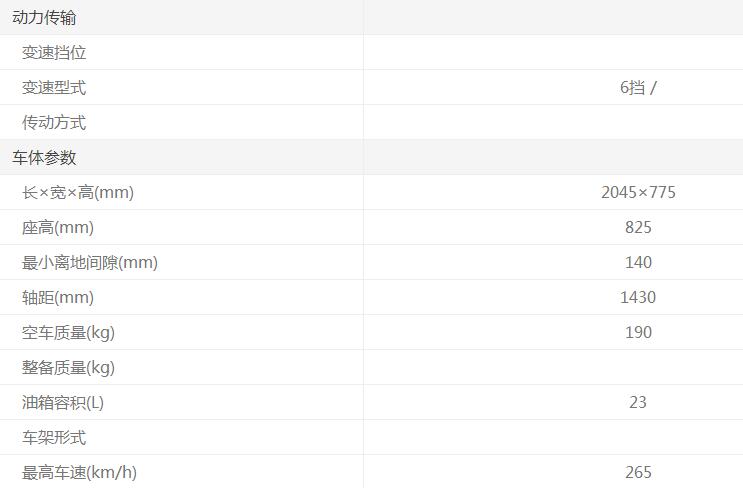Select the ground clearance value 140
743x488 pixels.
638,262
